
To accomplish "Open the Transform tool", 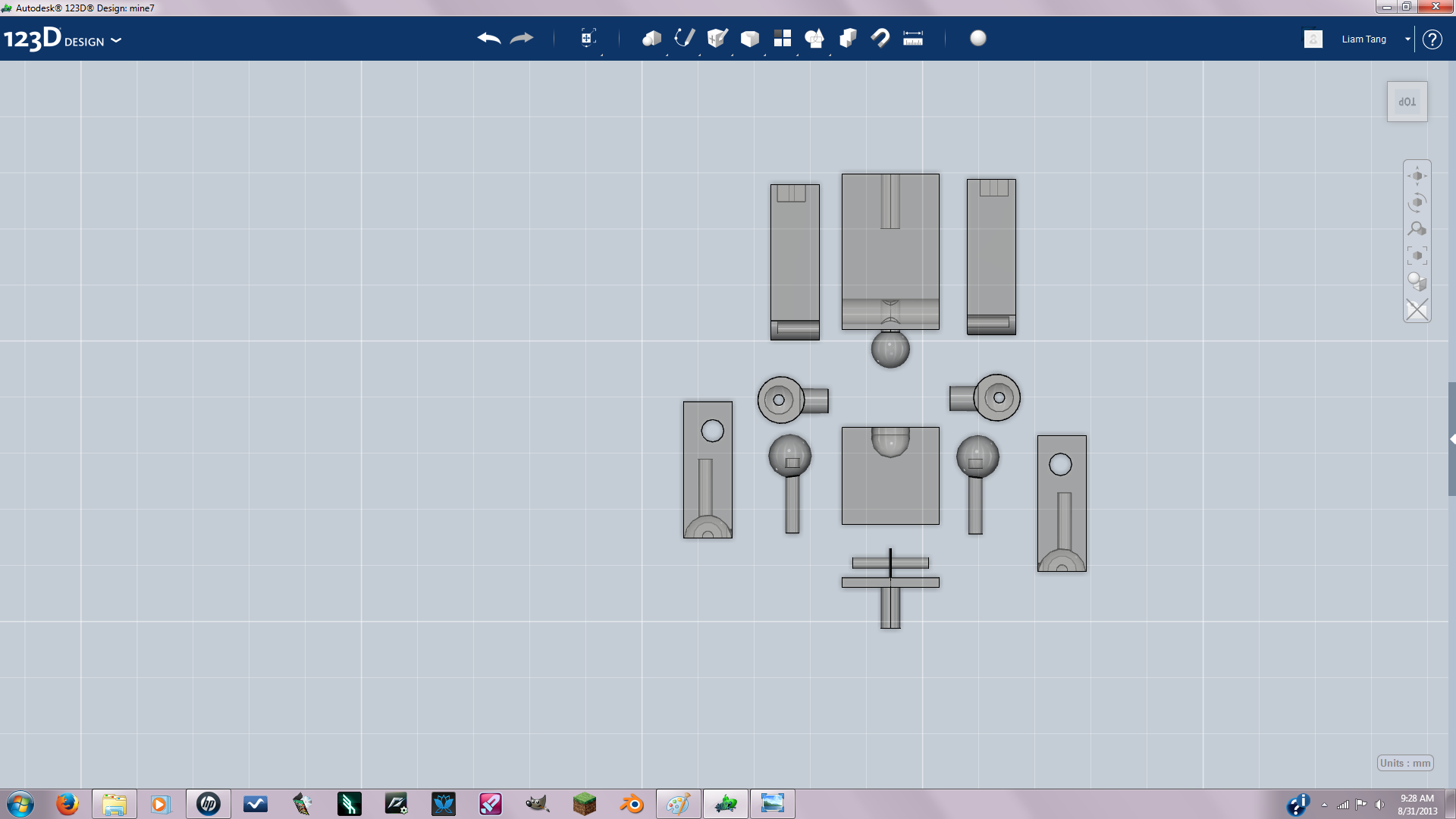I will point(588,38).
